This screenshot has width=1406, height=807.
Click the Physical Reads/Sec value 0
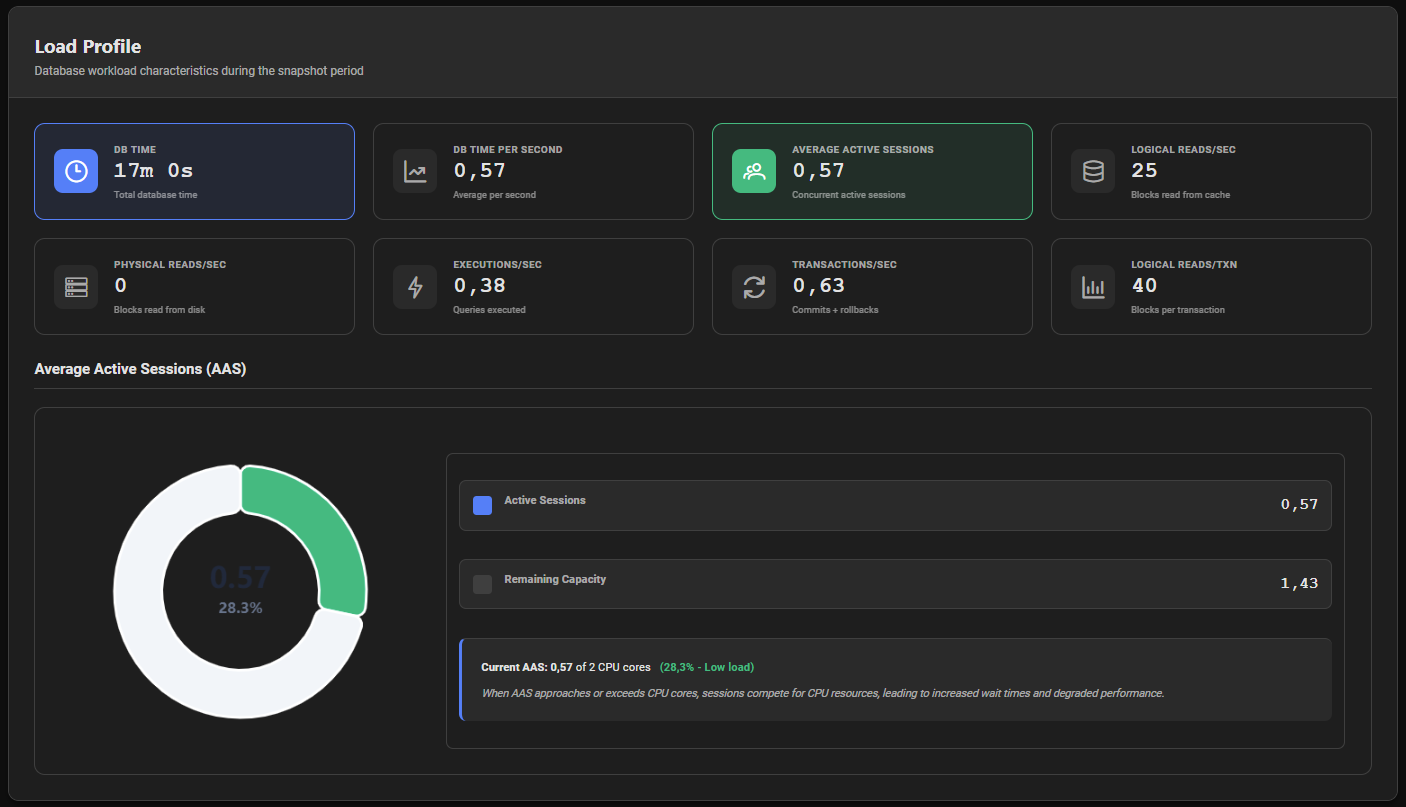click(x=121, y=285)
